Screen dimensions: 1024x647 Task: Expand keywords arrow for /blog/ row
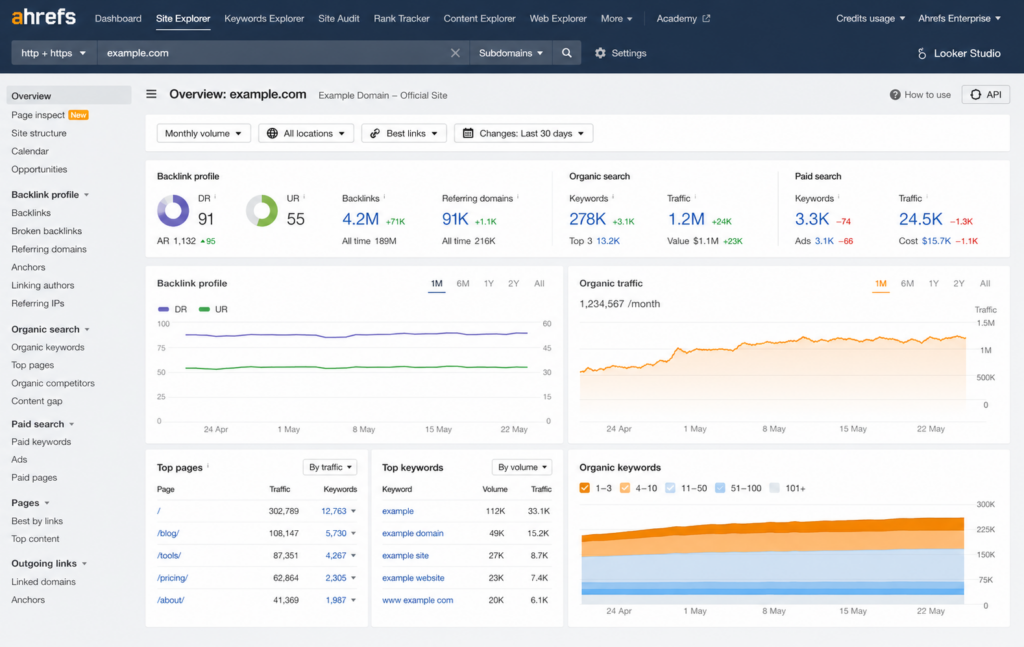pyautogui.click(x=353, y=533)
